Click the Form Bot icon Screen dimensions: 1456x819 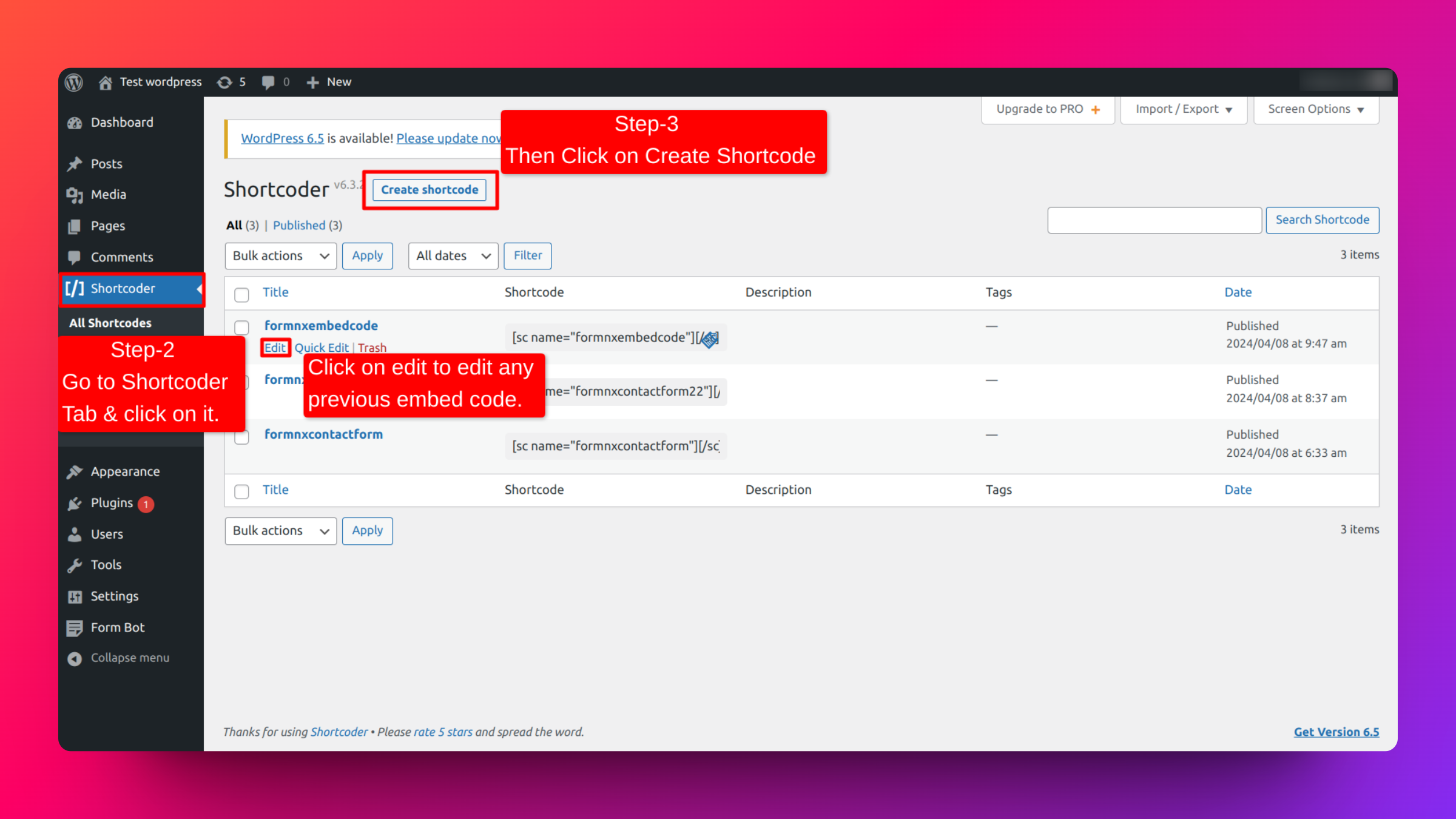(75, 628)
